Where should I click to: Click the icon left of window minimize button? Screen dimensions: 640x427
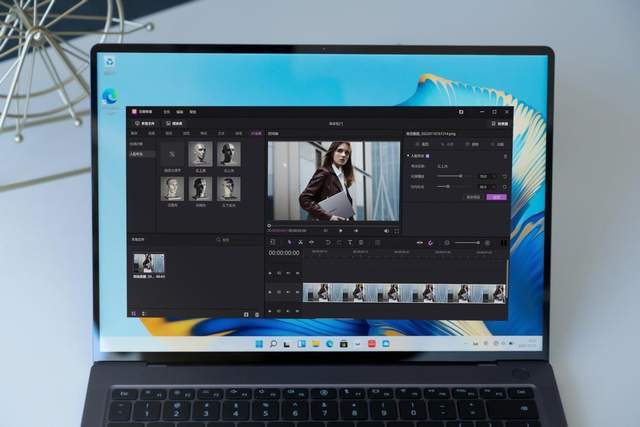461,112
